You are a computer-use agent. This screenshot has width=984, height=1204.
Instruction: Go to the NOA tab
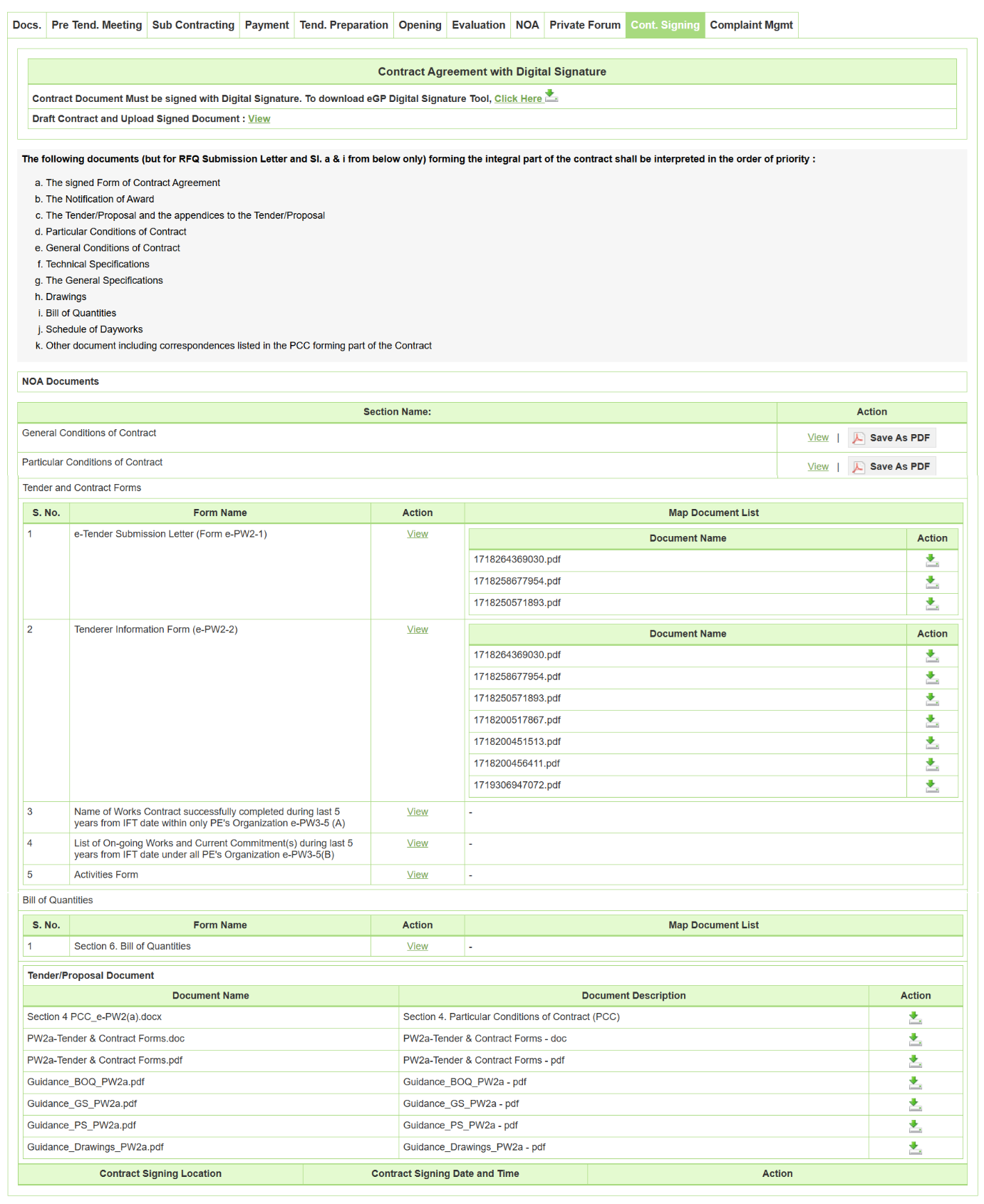(527, 25)
